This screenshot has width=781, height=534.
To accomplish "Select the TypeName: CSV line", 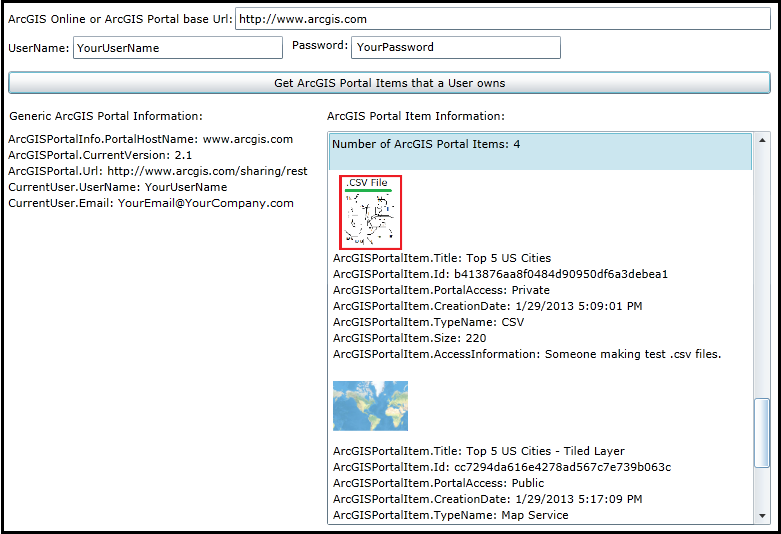I will (428, 322).
